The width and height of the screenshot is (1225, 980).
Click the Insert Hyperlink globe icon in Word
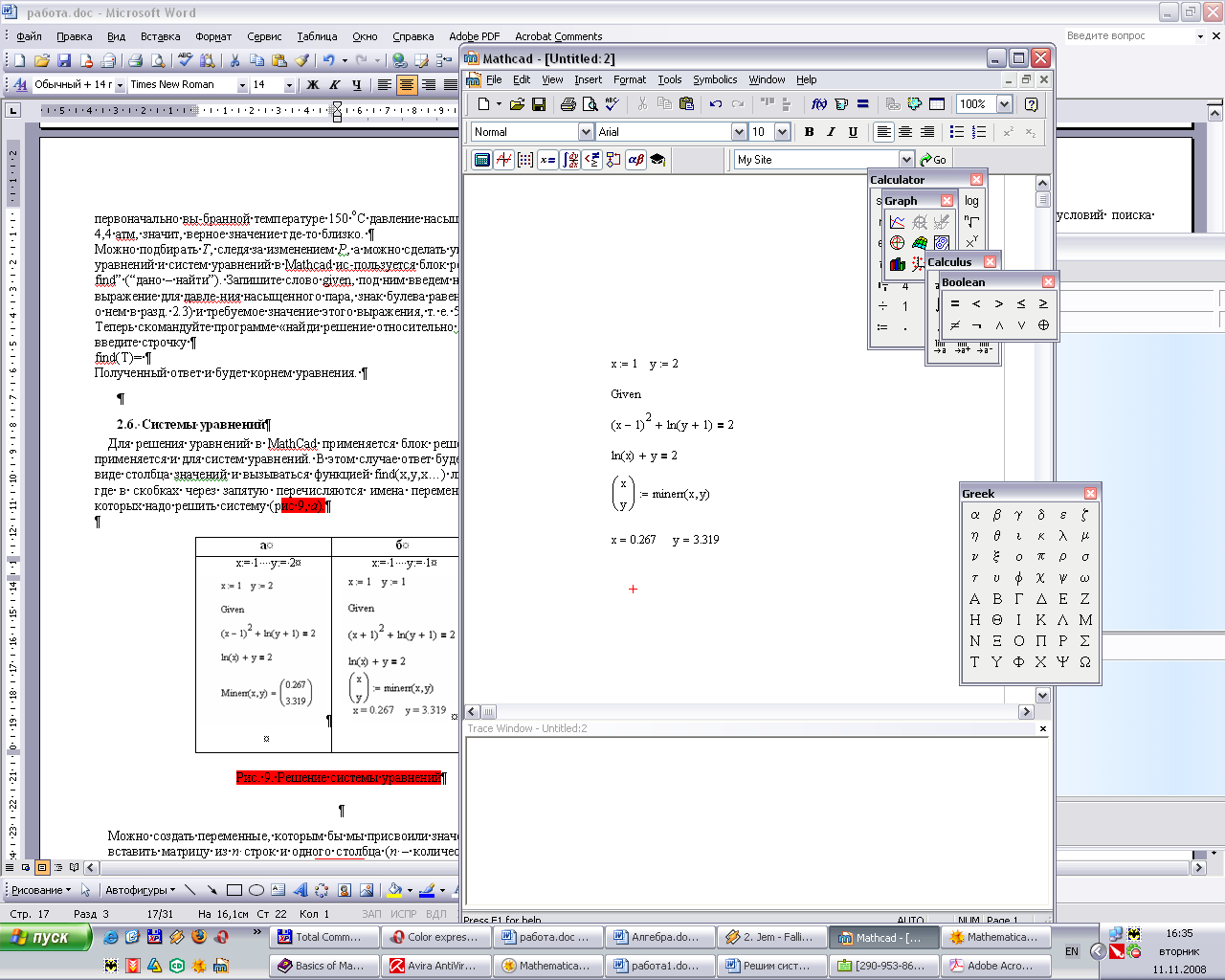(x=399, y=59)
